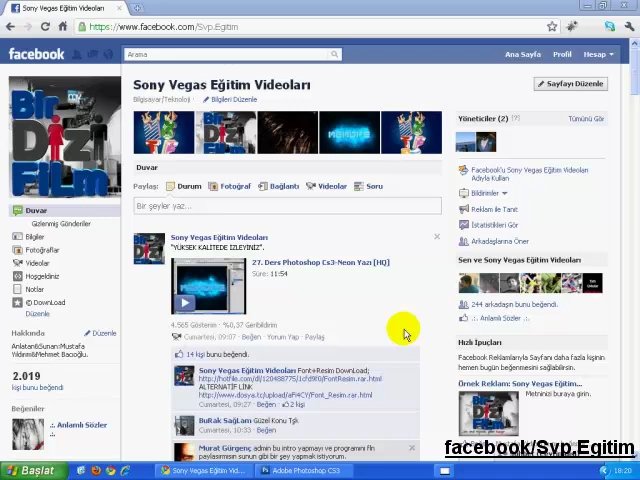
Task: Select the Fotoğraf share option
Action: pyautogui.click(x=229, y=187)
